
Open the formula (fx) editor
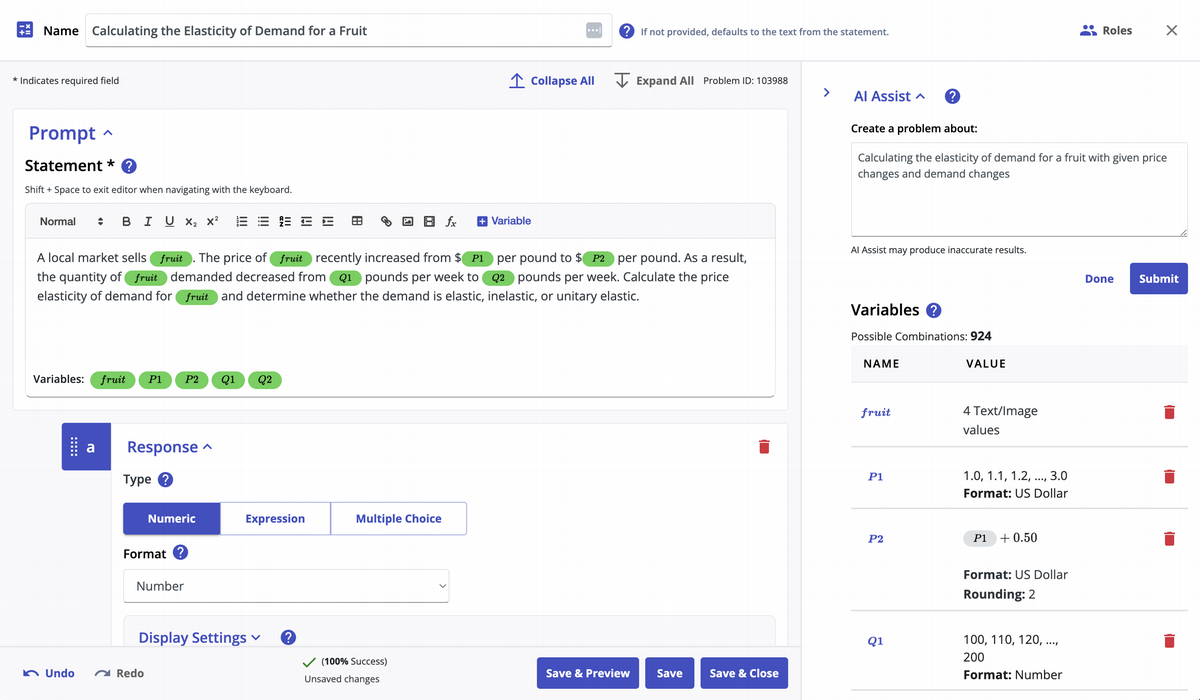(451, 221)
